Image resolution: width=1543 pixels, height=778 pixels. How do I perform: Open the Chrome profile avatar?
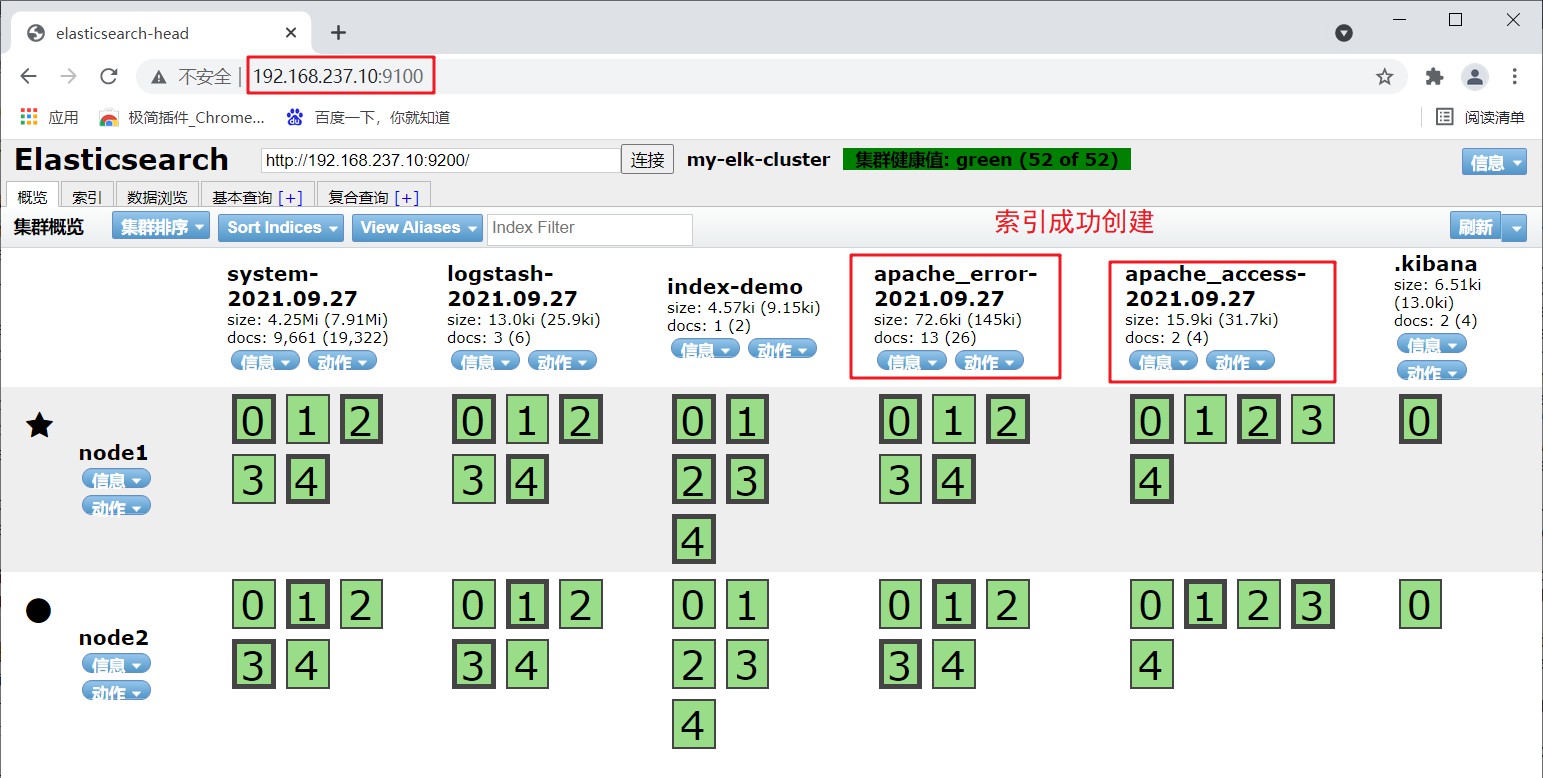[1474, 77]
